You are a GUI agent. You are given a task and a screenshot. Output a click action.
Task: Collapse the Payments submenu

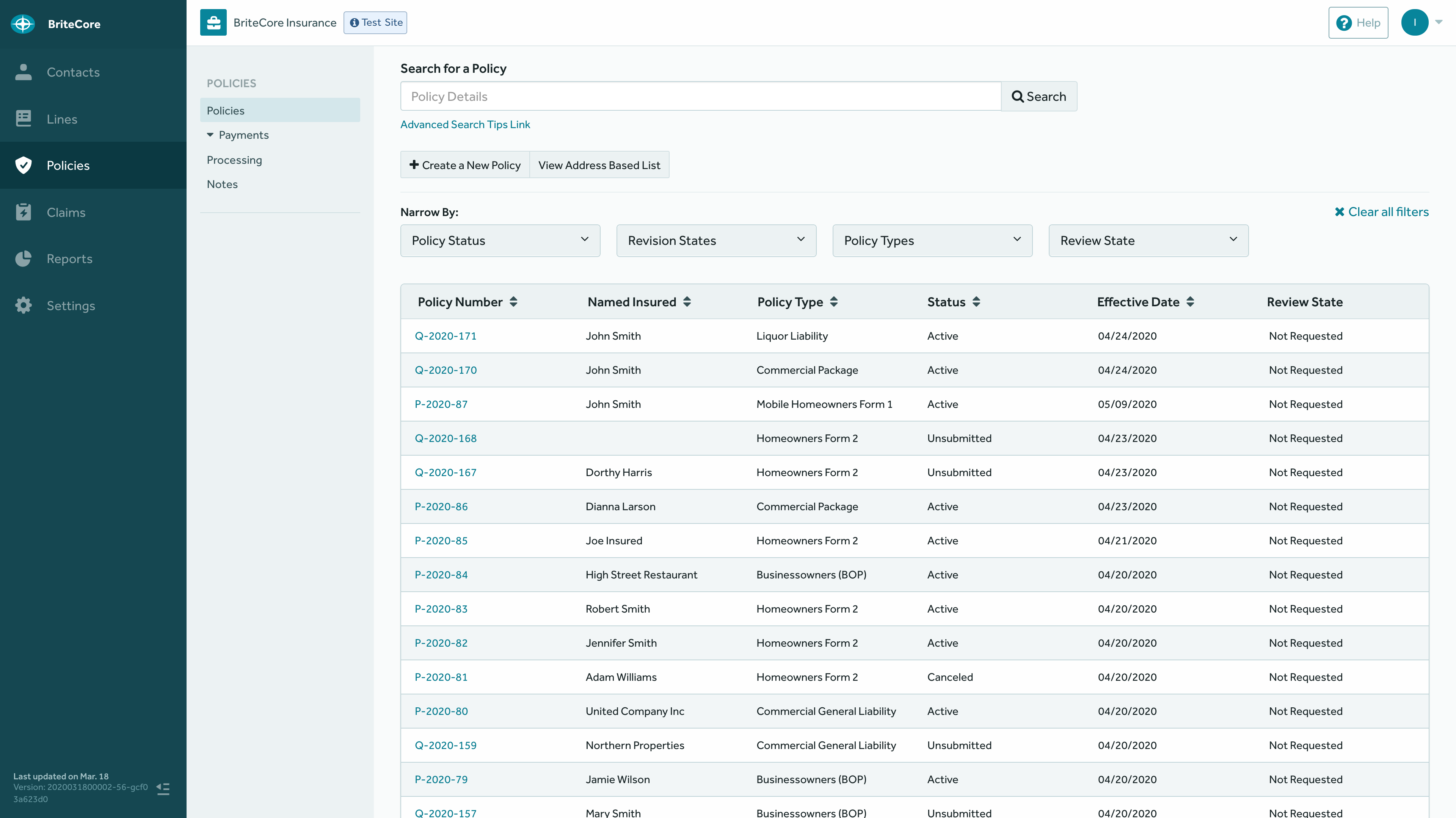(210, 135)
